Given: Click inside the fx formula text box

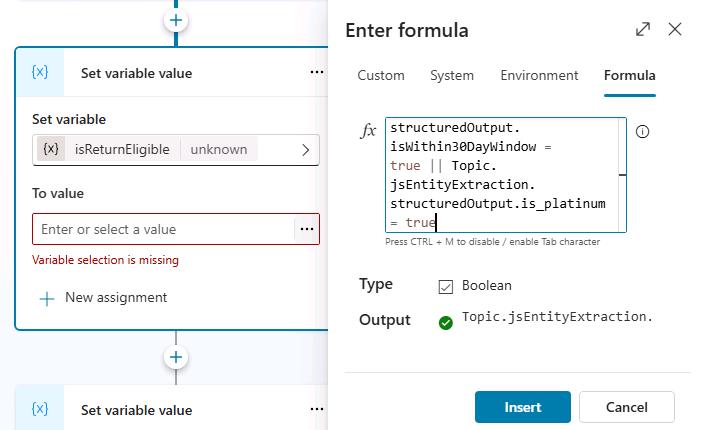Looking at the screenshot, I should (503, 175).
